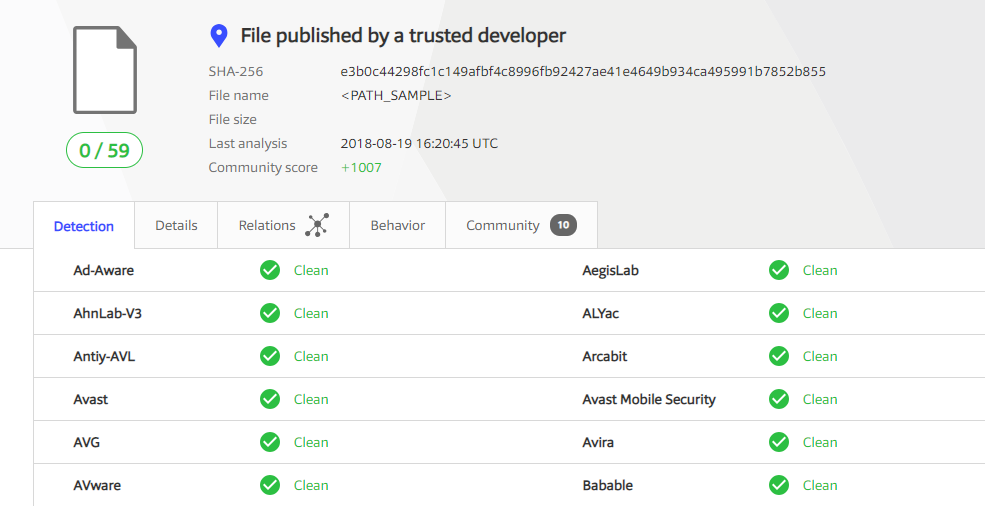985x506 pixels.
Task: Click the Clean result for AegisLab
Action: pyautogui.click(x=820, y=270)
